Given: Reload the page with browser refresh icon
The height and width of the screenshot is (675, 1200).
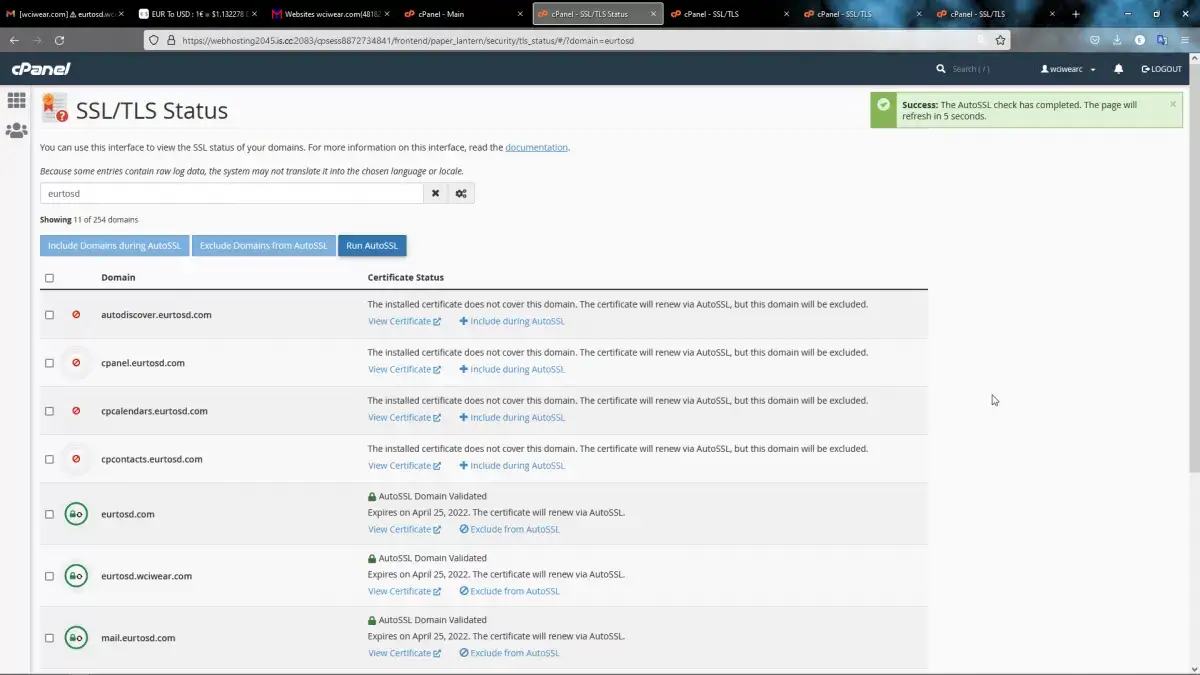Looking at the screenshot, I should click(x=60, y=40).
